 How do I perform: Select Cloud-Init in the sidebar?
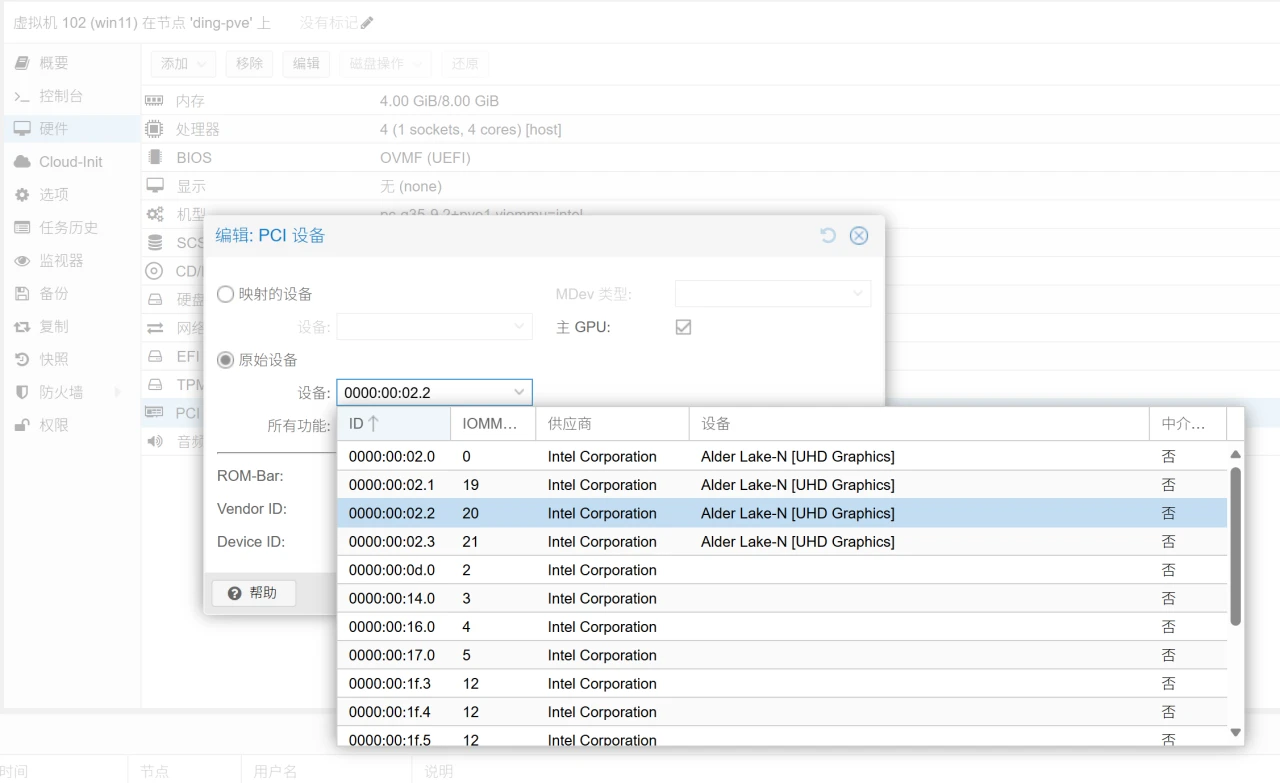[70, 162]
